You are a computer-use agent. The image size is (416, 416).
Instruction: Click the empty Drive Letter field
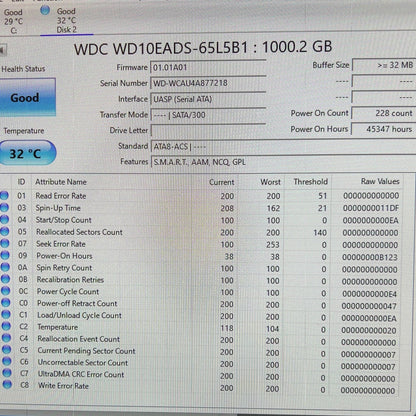(x=208, y=130)
